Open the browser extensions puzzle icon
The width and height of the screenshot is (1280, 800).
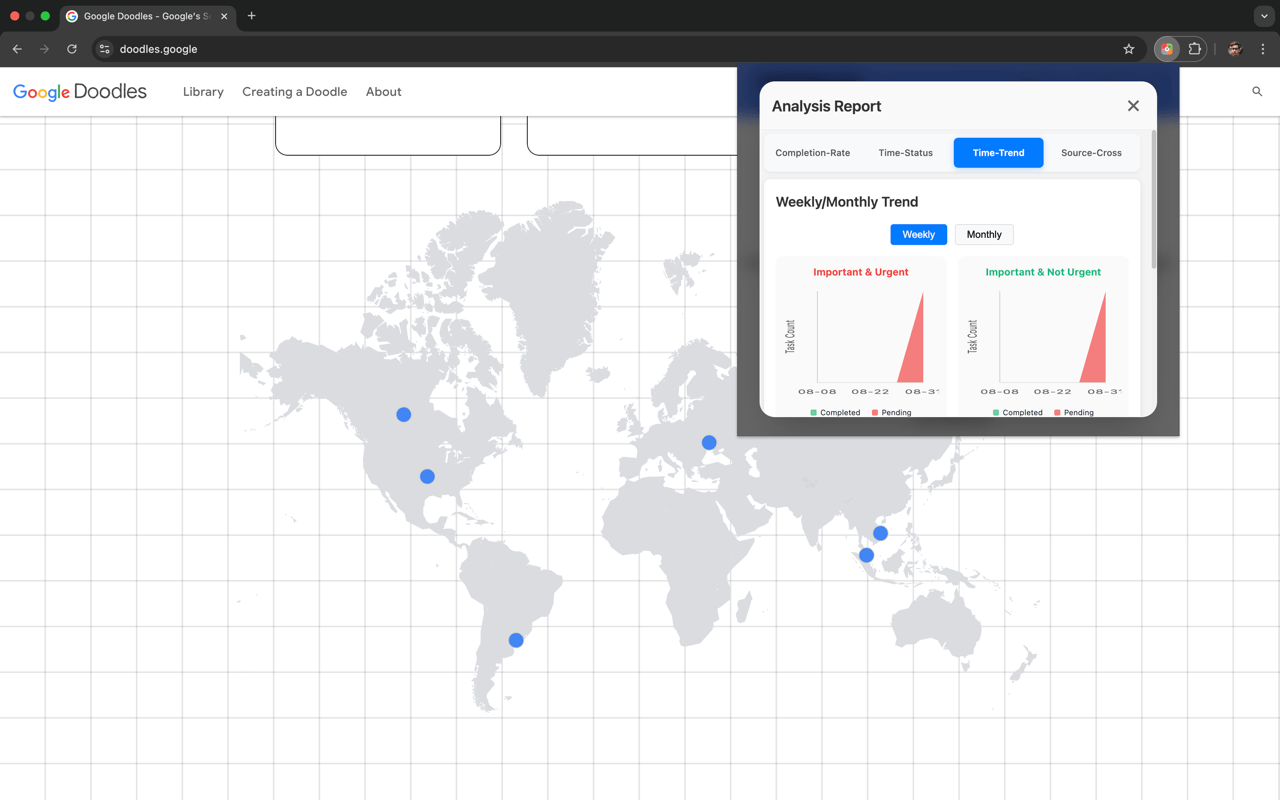pyautogui.click(x=1194, y=49)
